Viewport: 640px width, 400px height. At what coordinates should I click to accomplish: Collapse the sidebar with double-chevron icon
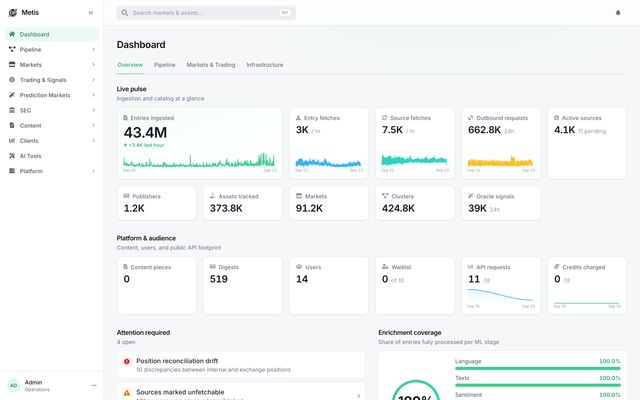click(x=91, y=13)
